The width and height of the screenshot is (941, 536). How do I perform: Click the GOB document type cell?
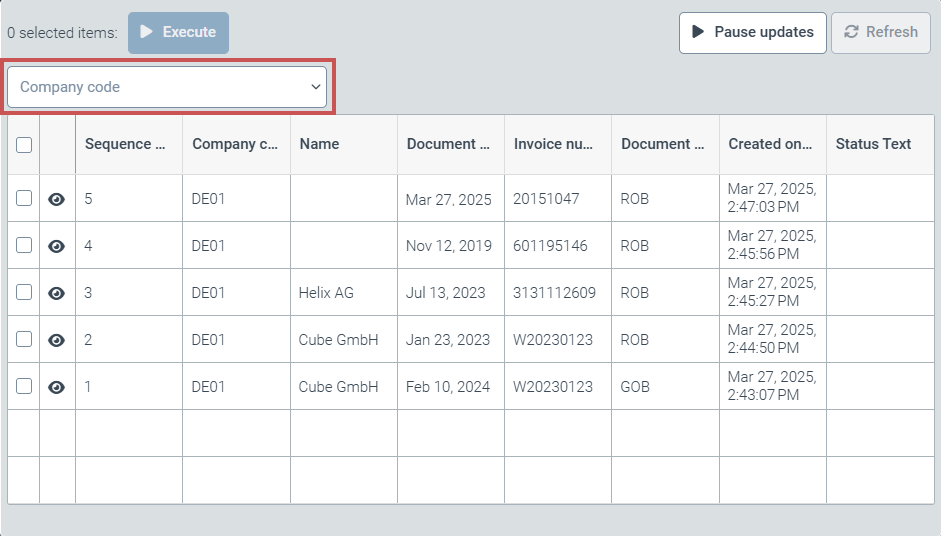coord(635,387)
